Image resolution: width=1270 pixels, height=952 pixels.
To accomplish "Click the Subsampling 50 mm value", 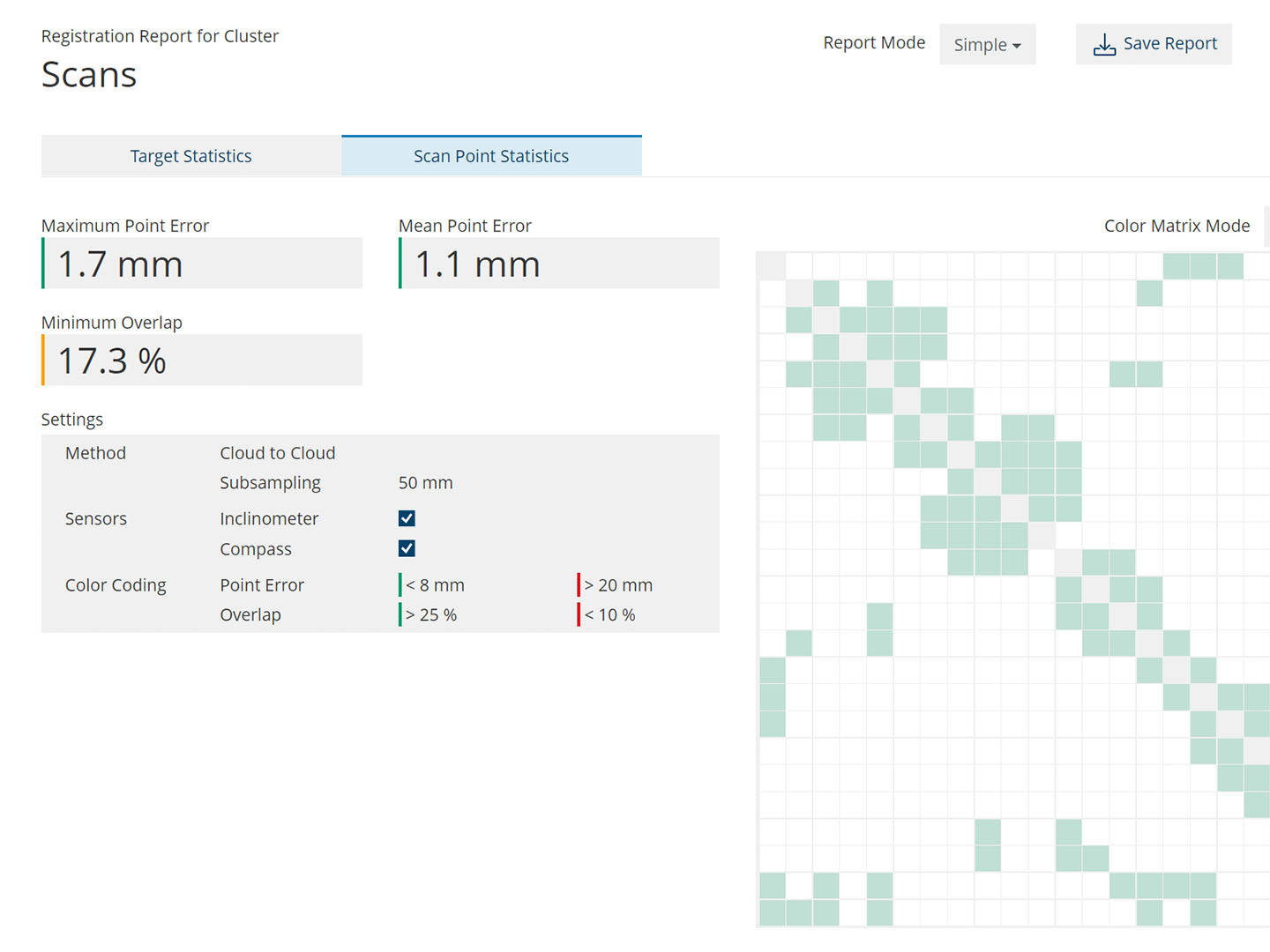I will click(425, 483).
